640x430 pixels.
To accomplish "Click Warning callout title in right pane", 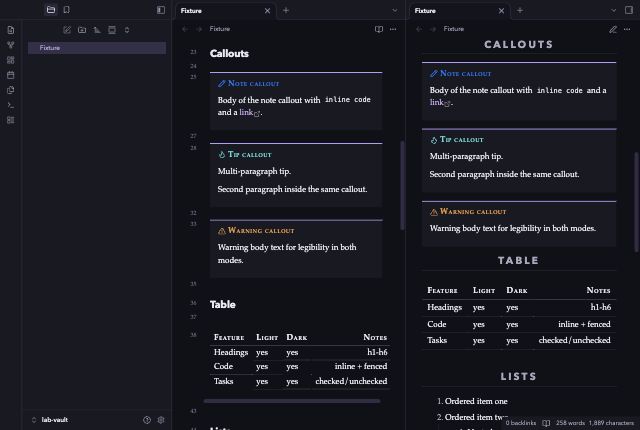I will pos(473,212).
